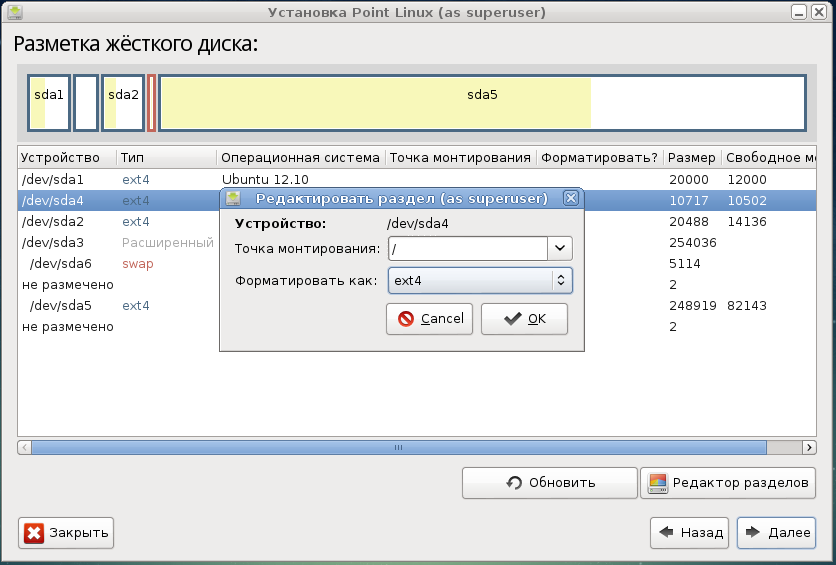Click the size value 248919
The height and width of the screenshot is (565, 836).
pos(692,306)
